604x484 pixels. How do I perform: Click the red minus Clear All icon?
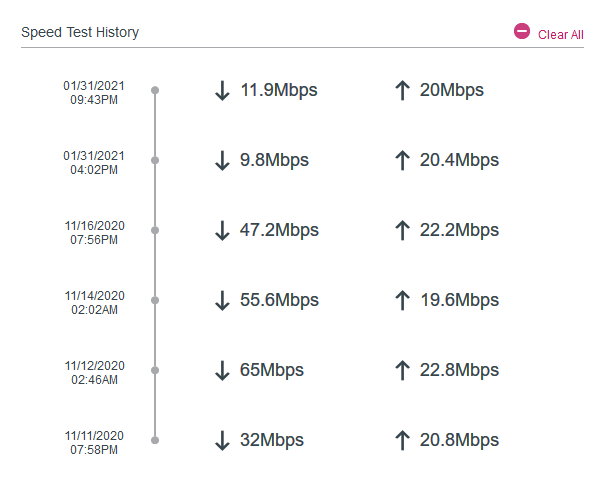coord(522,31)
